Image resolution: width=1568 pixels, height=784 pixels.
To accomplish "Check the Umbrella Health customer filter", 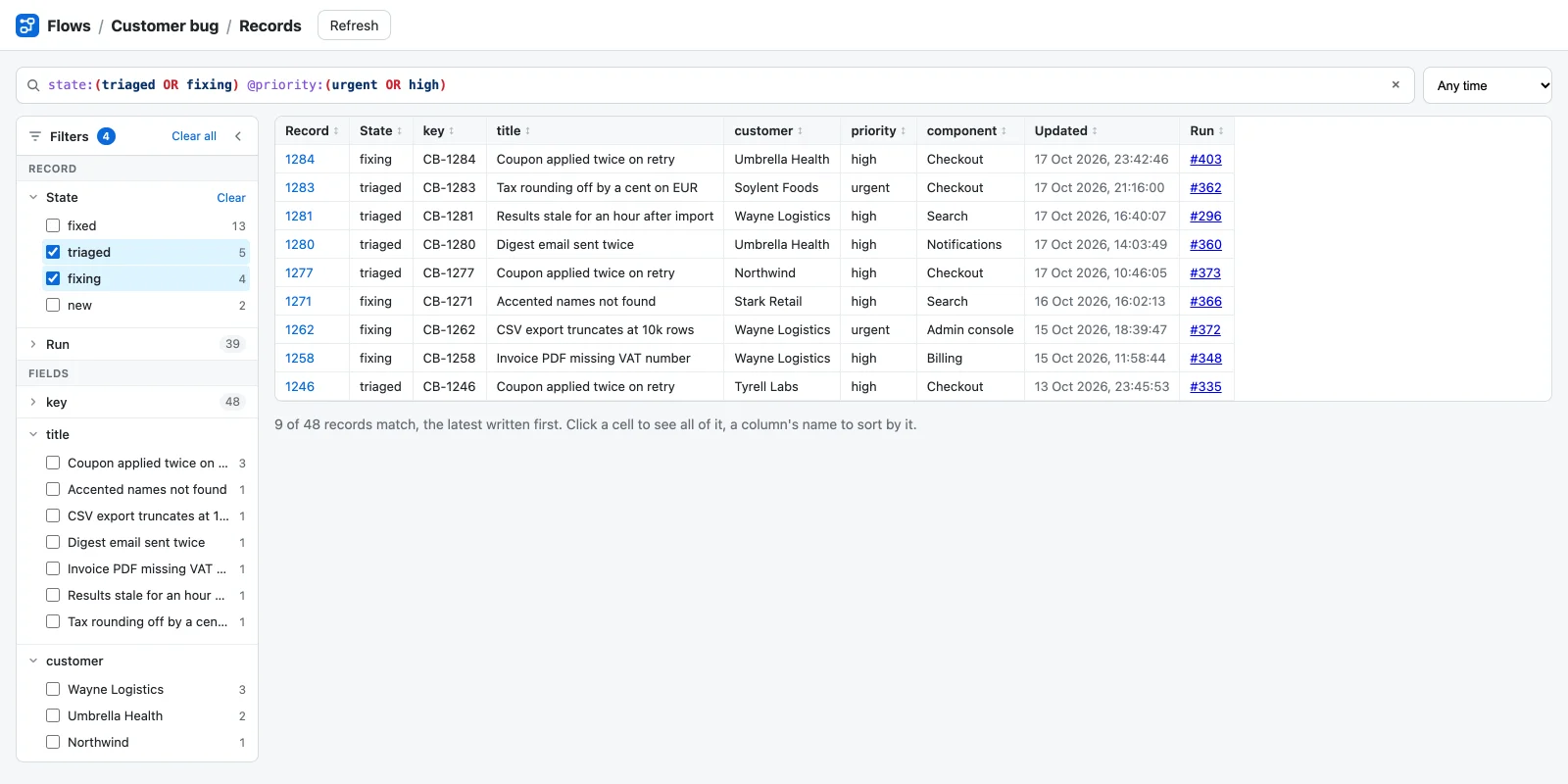I will (x=53, y=715).
